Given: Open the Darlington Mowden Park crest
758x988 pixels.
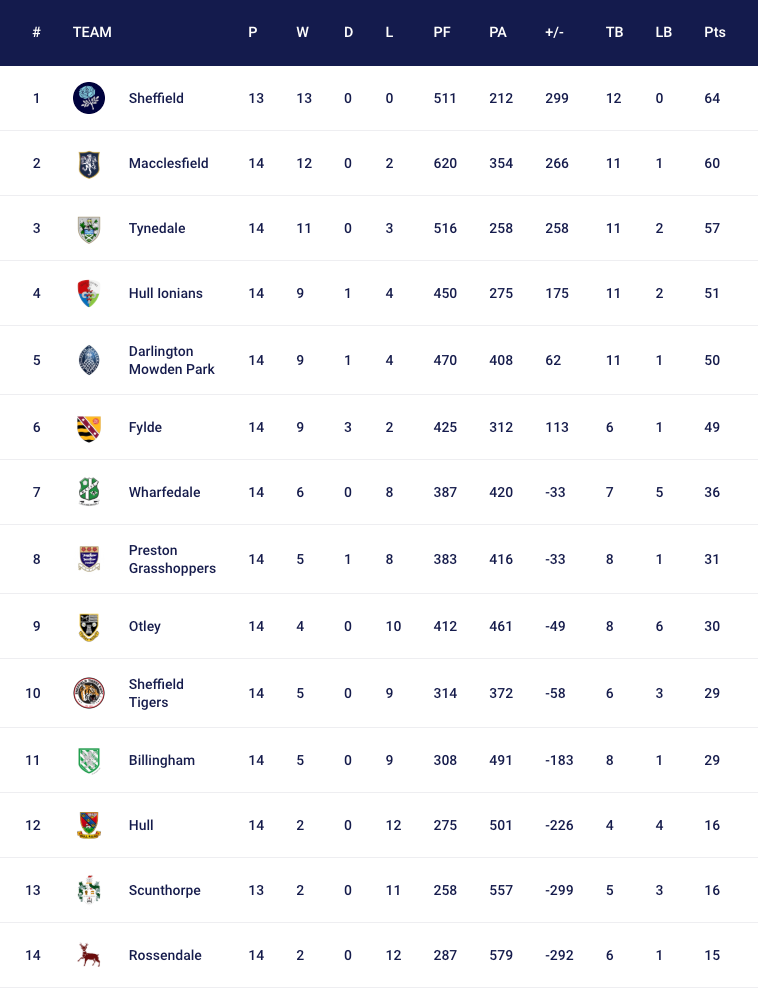Looking at the screenshot, I should (x=89, y=360).
